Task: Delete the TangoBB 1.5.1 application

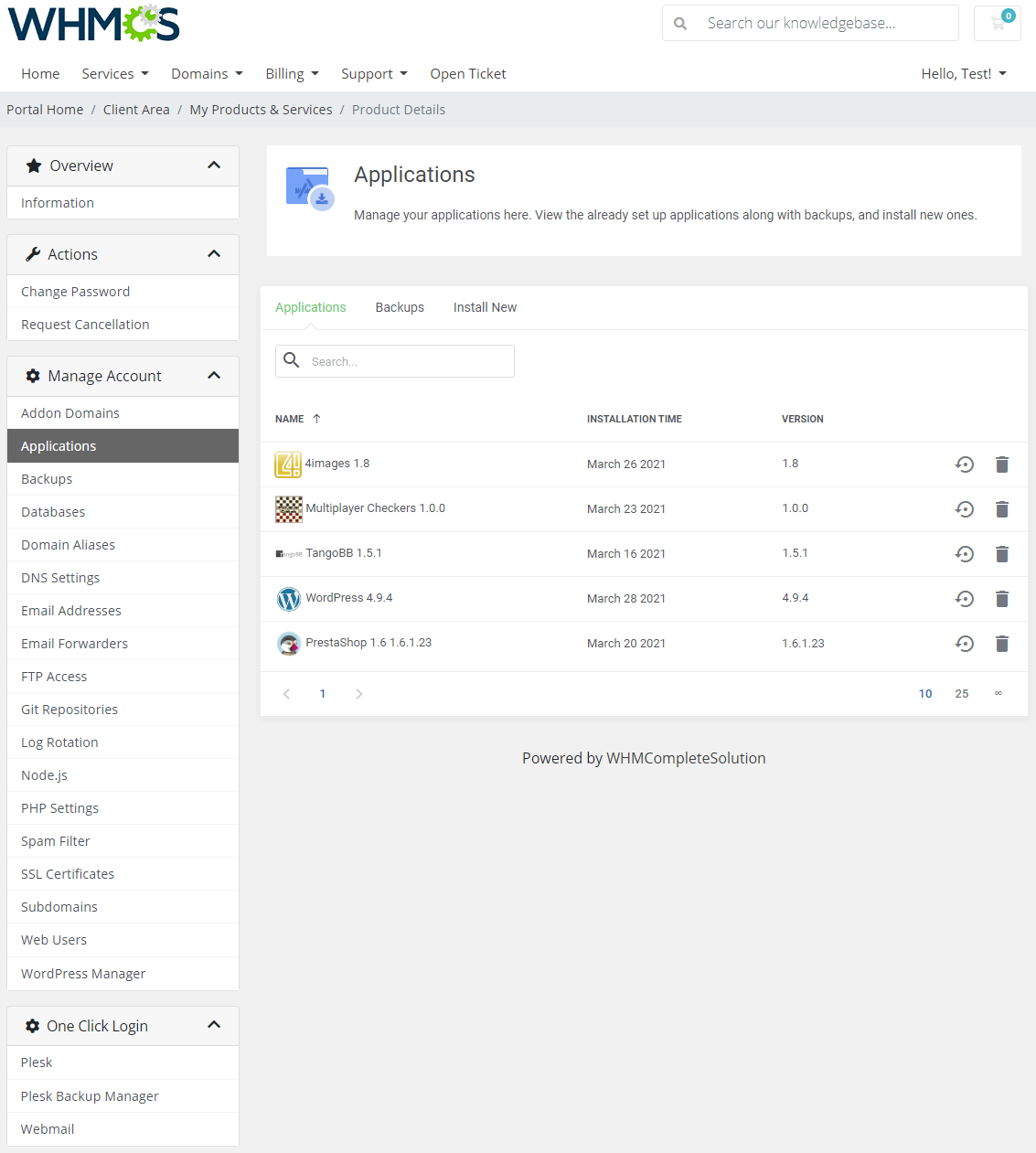Action: pyautogui.click(x=1002, y=554)
